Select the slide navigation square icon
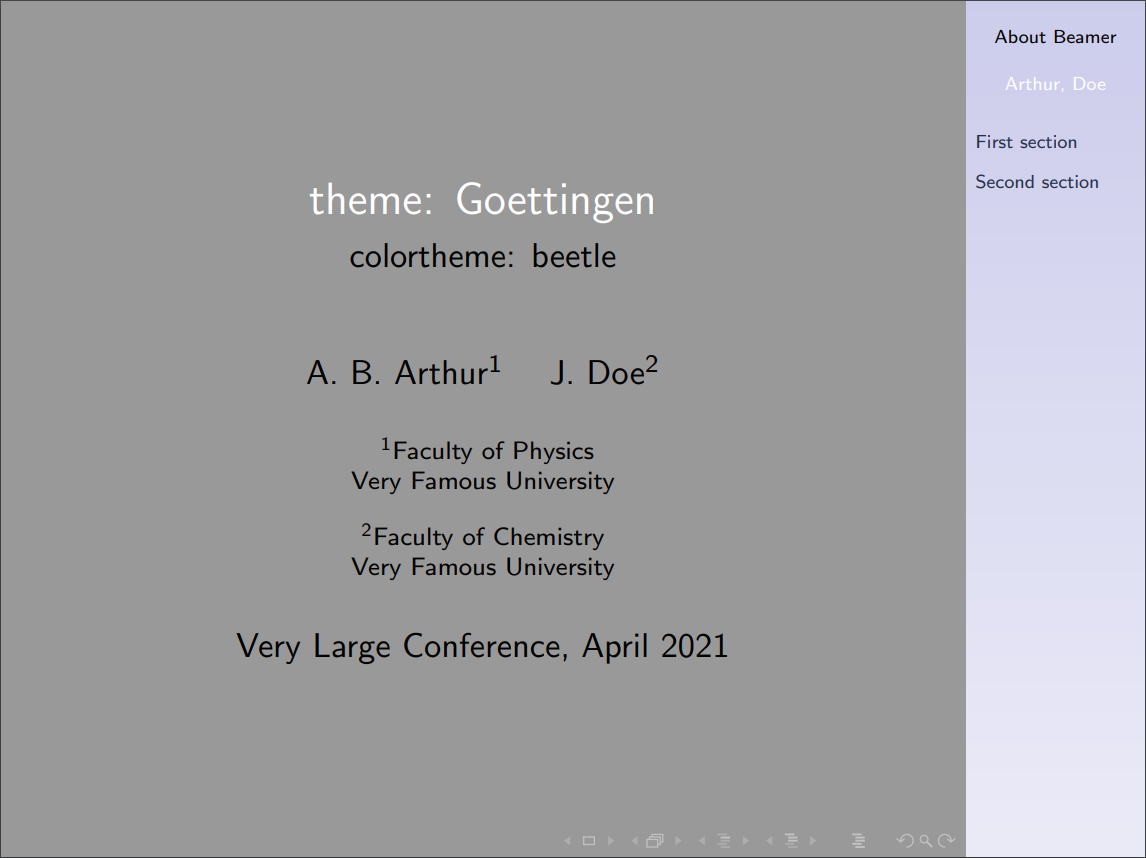Viewport: 1146px width, 858px height. coord(588,840)
